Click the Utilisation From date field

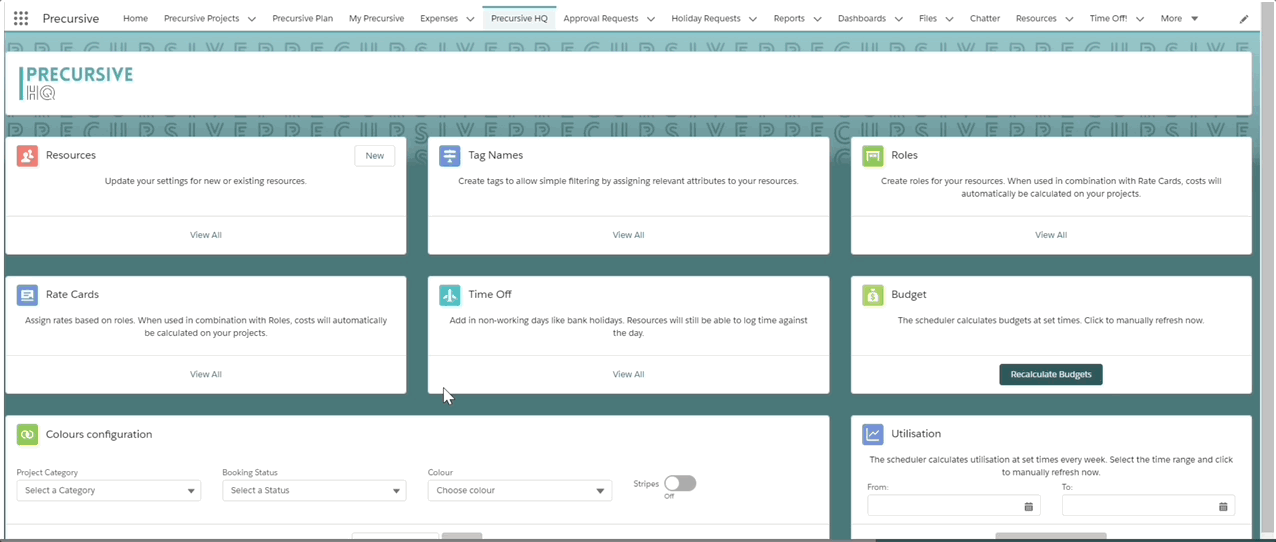(954, 506)
